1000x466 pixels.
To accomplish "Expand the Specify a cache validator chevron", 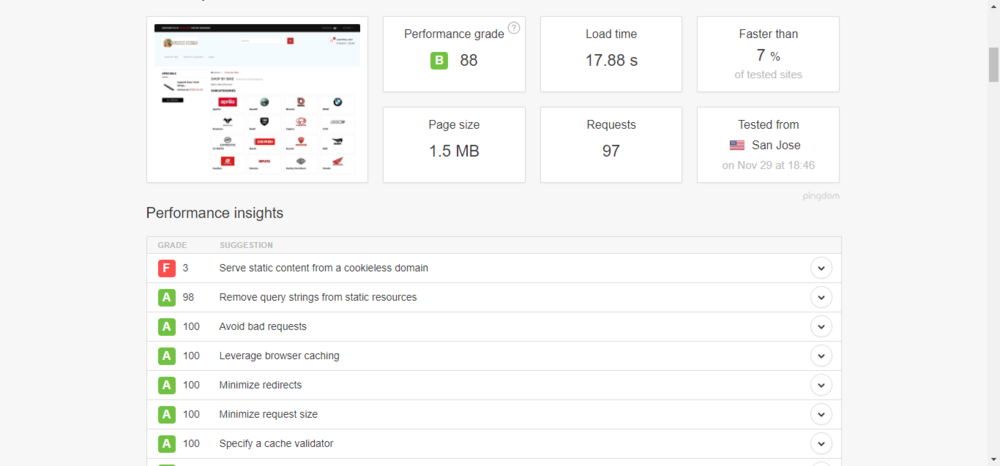I will coord(821,444).
